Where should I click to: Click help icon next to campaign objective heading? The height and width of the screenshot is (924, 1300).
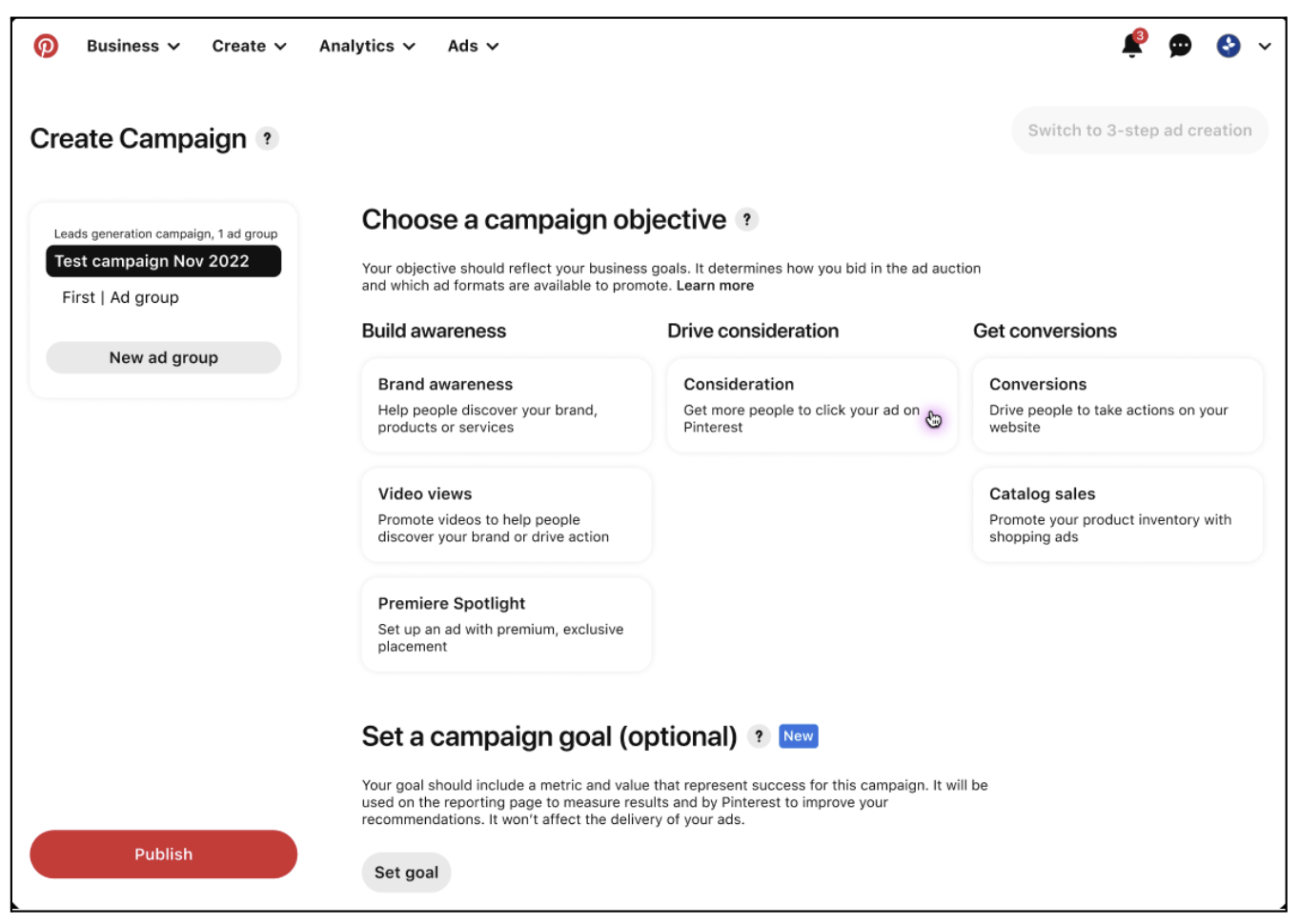(x=747, y=220)
